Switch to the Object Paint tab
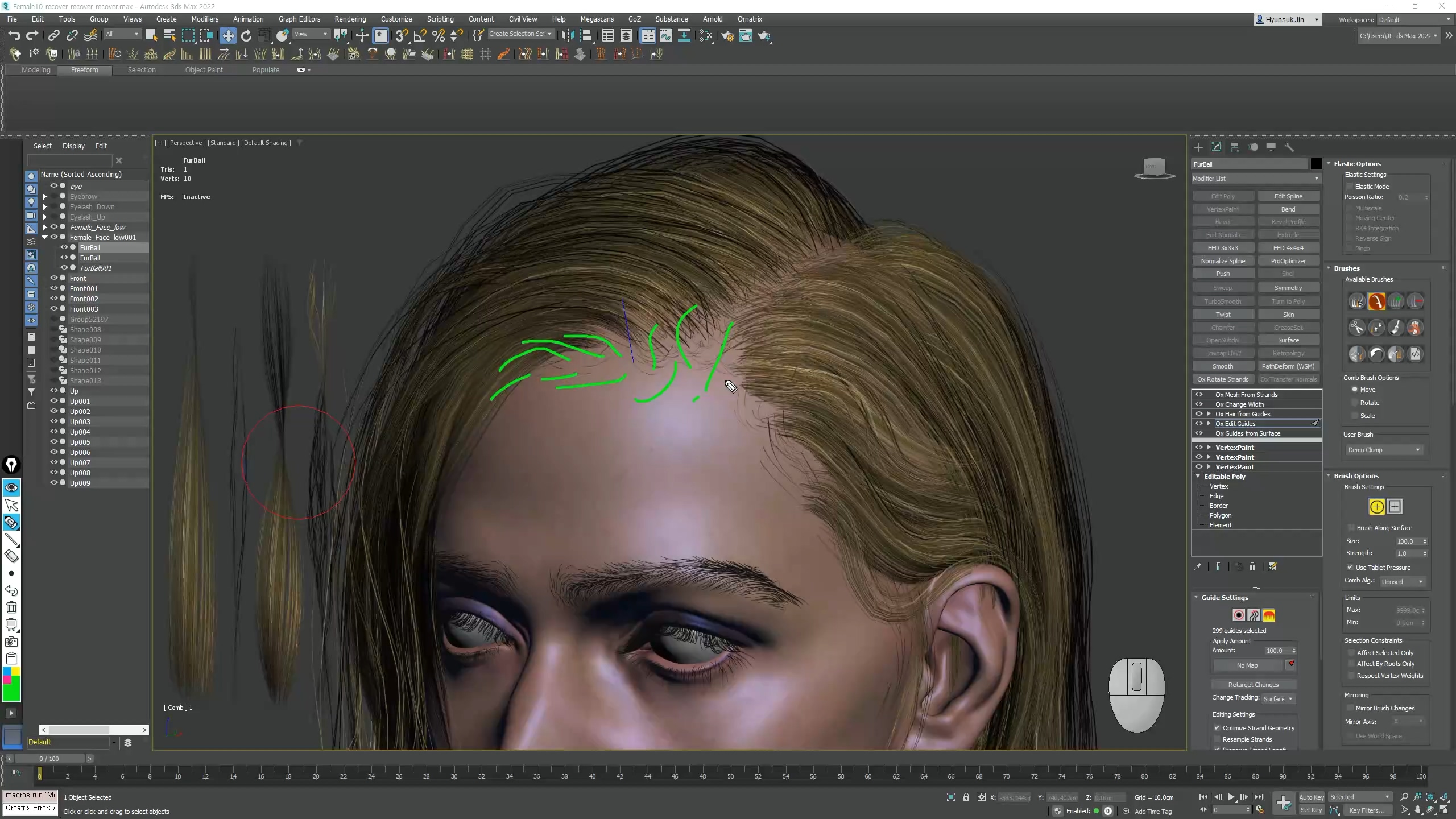 204,69
